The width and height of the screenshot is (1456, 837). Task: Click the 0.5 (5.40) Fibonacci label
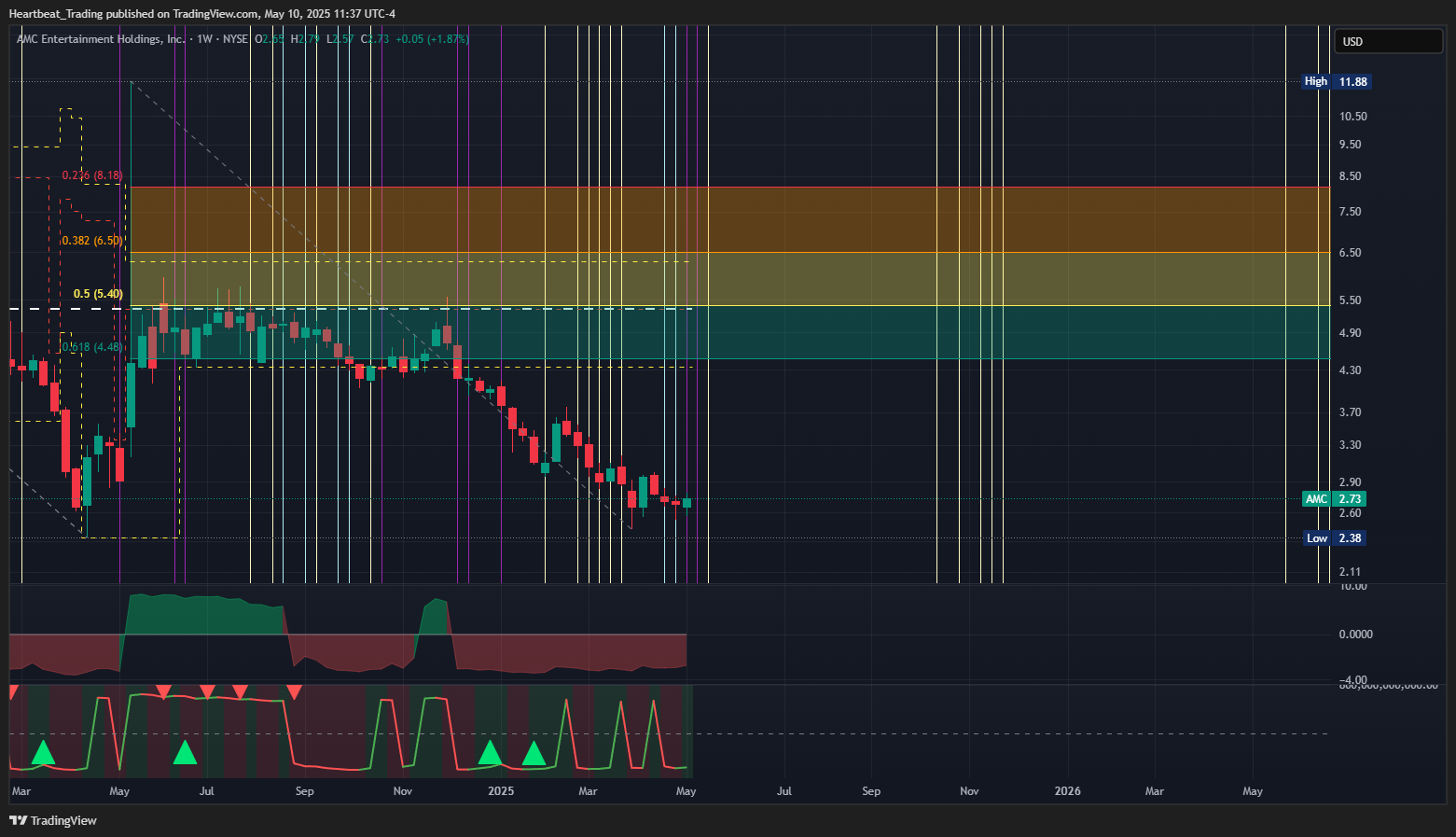[98, 294]
